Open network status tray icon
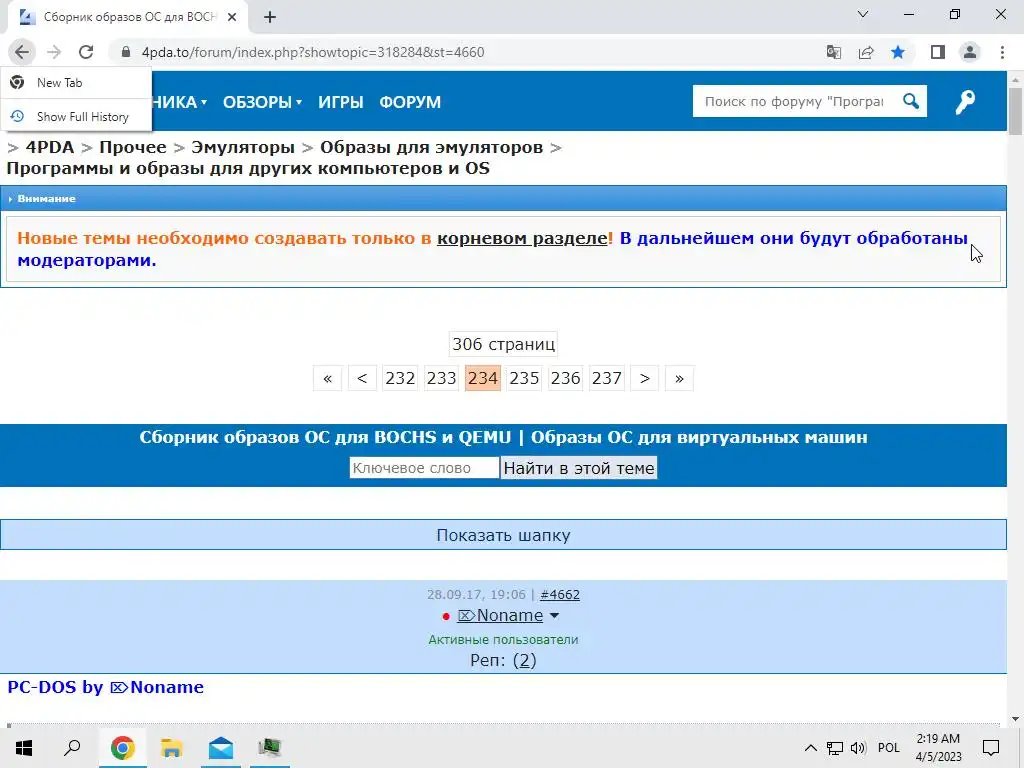The width and height of the screenshot is (1024, 768). (835, 748)
